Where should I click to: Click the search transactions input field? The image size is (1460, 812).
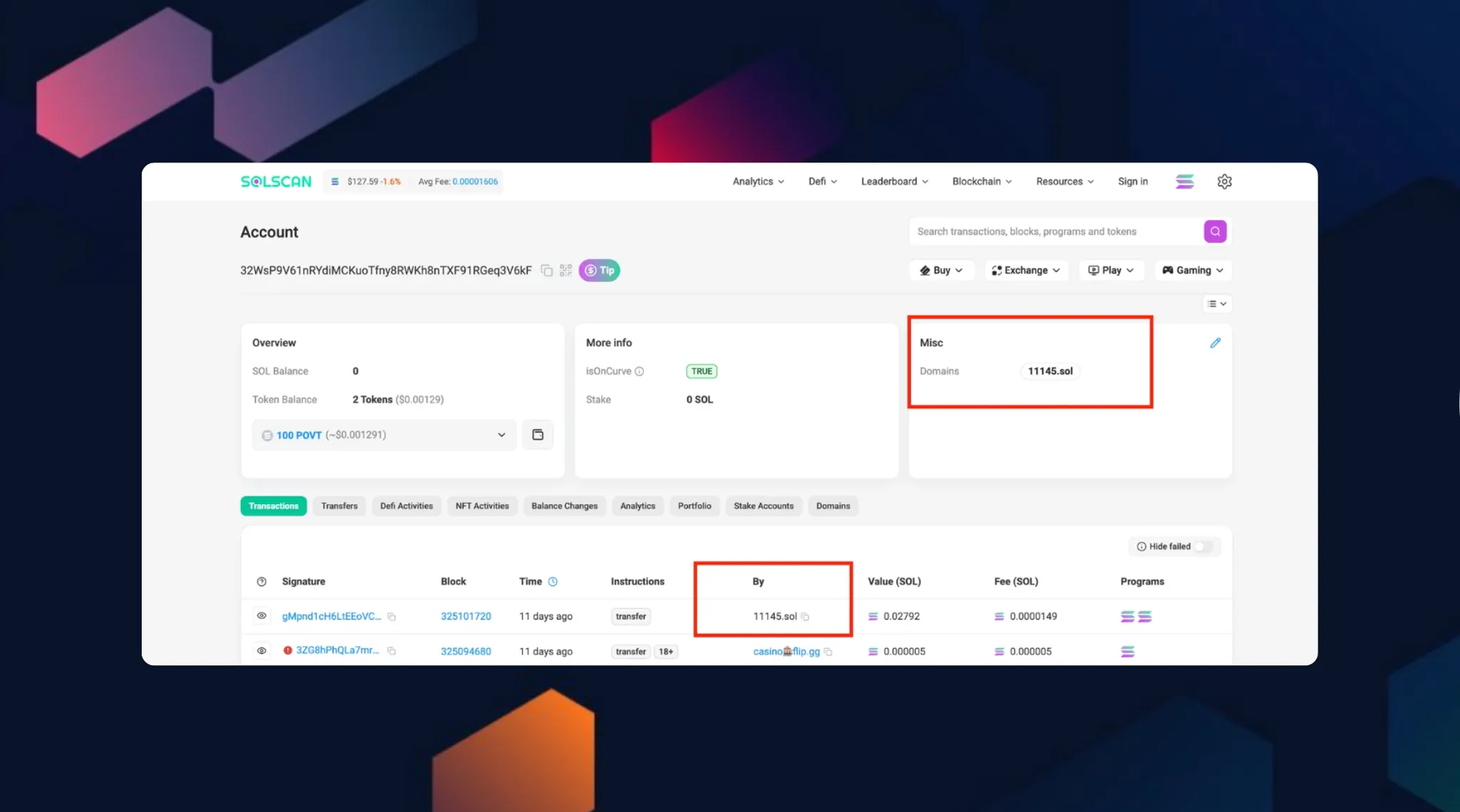click(1055, 232)
